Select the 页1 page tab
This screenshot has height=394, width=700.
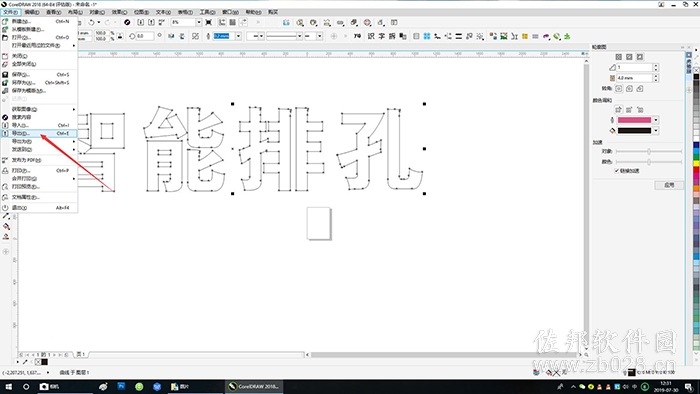pos(81,354)
